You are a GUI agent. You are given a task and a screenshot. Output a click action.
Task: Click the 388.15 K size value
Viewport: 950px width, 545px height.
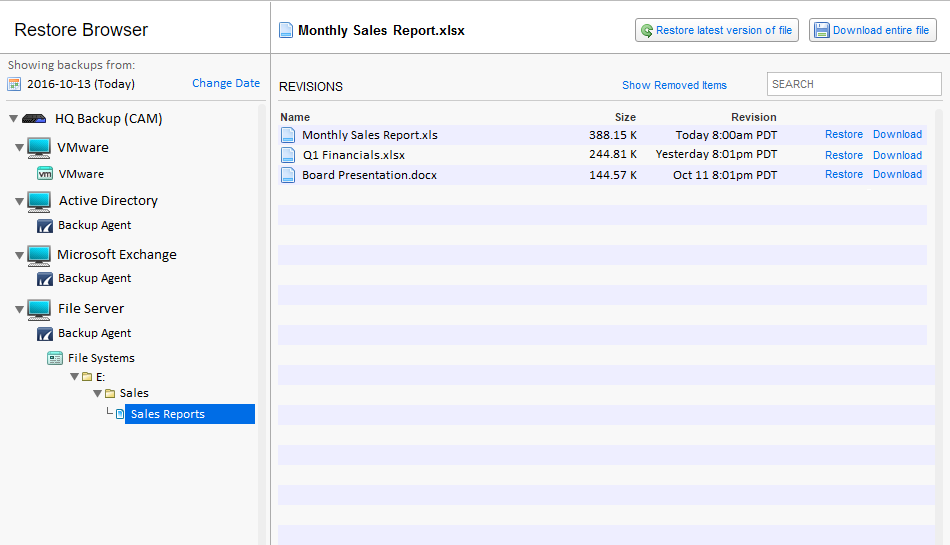click(613, 135)
